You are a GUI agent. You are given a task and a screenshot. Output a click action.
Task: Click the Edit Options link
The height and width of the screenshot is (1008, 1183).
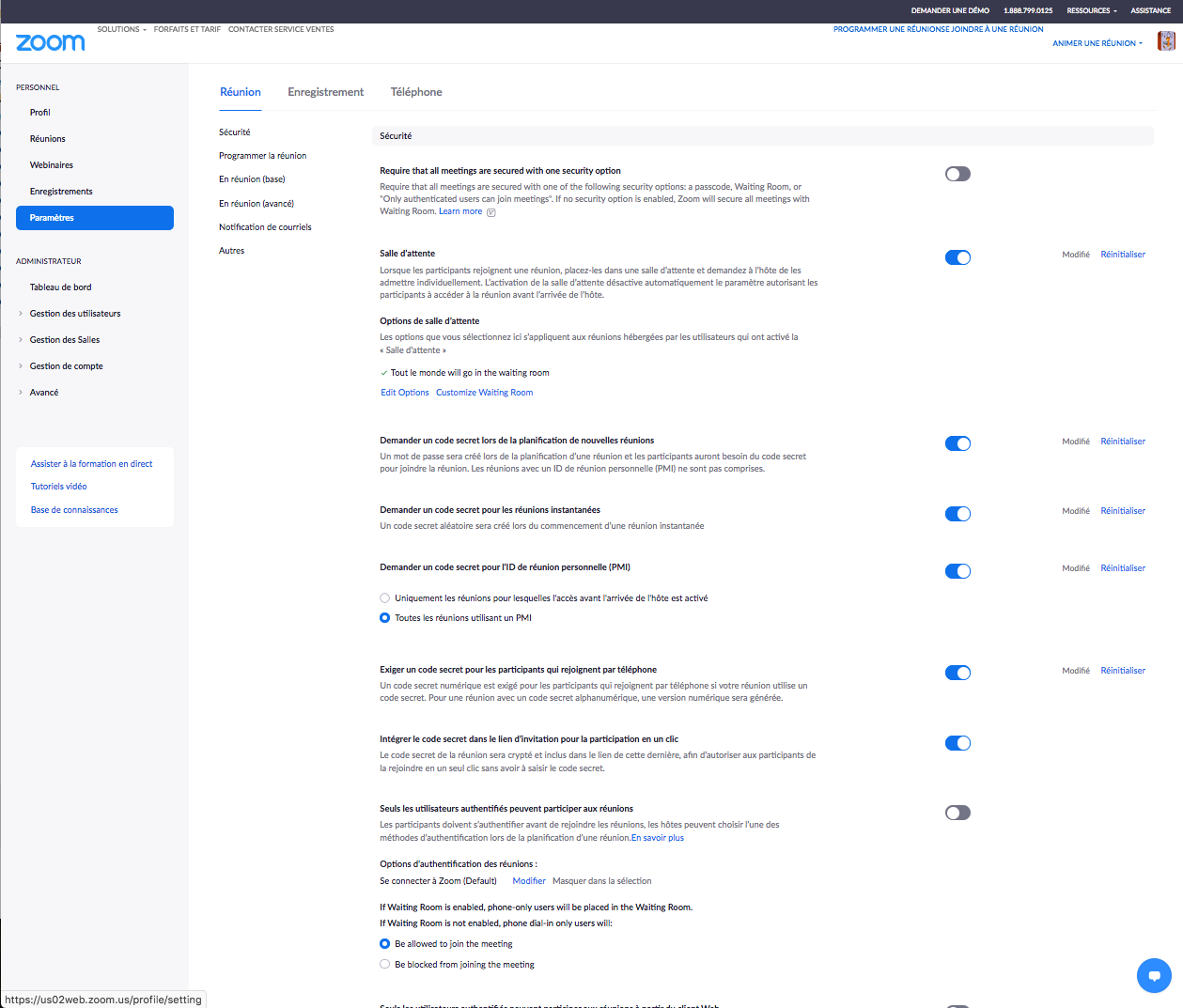[x=404, y=393]
